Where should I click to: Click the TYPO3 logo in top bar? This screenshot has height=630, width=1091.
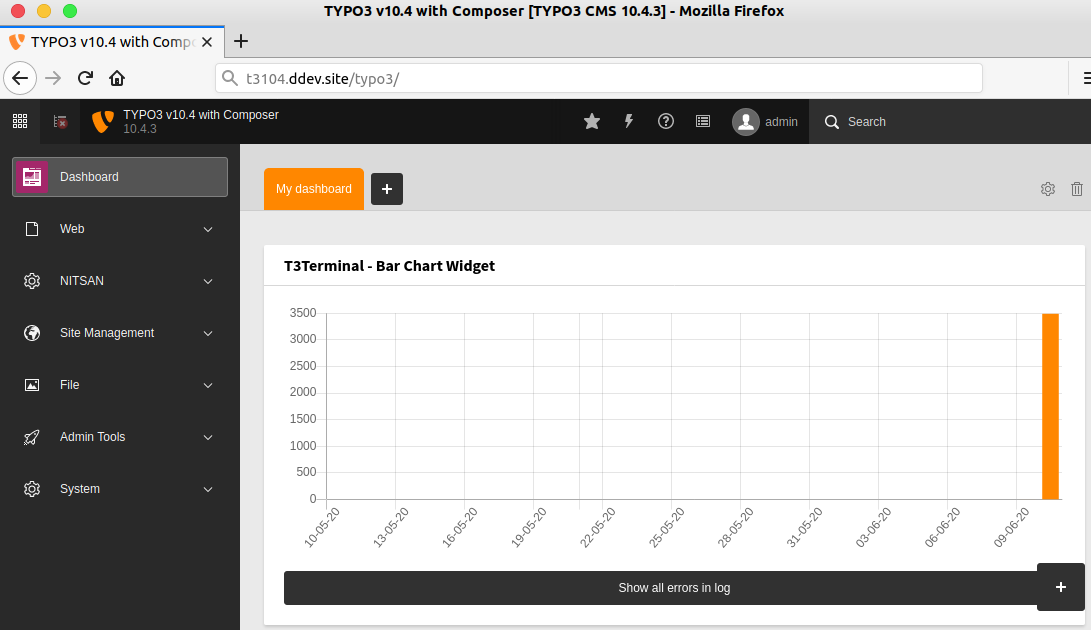103,122
